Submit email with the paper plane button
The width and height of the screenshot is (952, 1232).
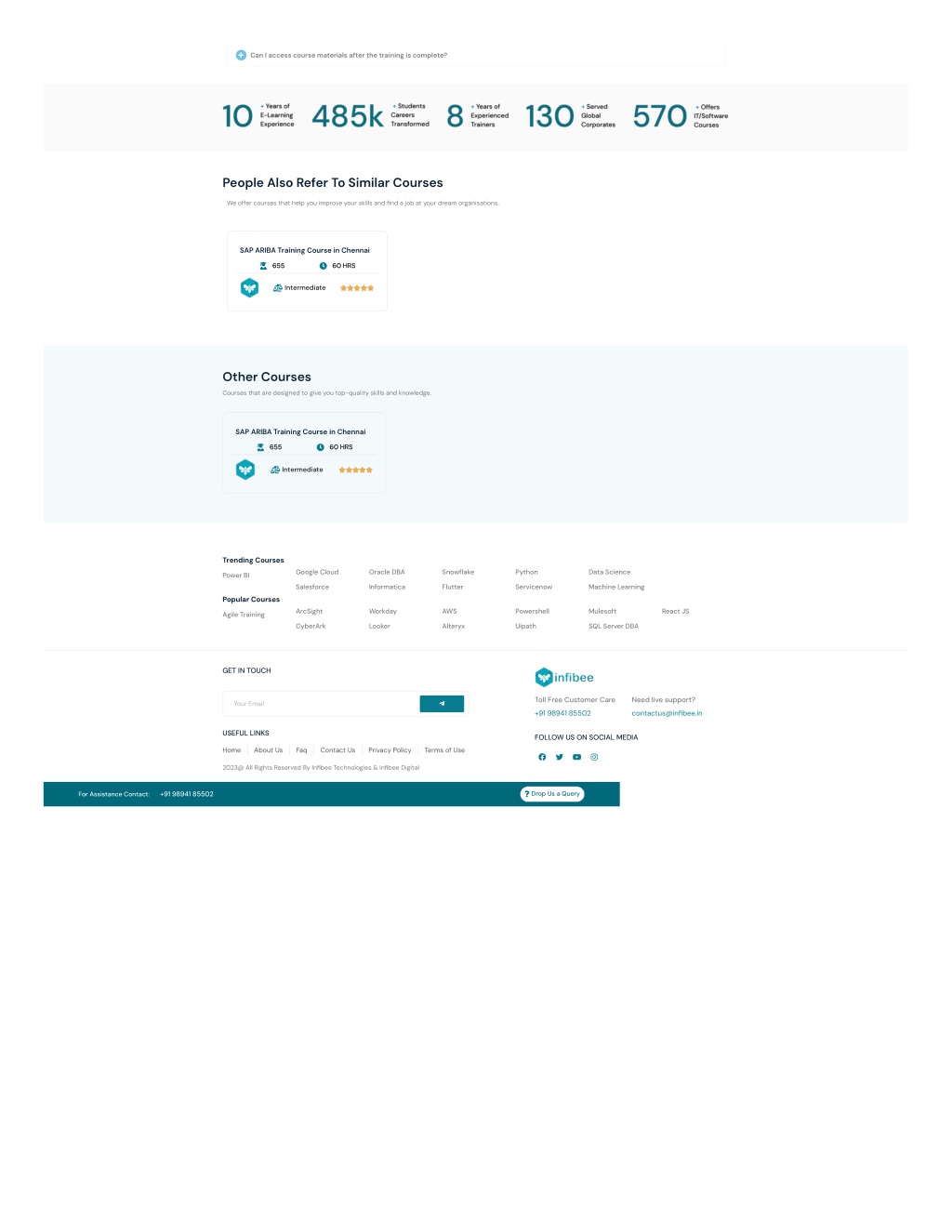pyautogui.click(x=442, y=704)
